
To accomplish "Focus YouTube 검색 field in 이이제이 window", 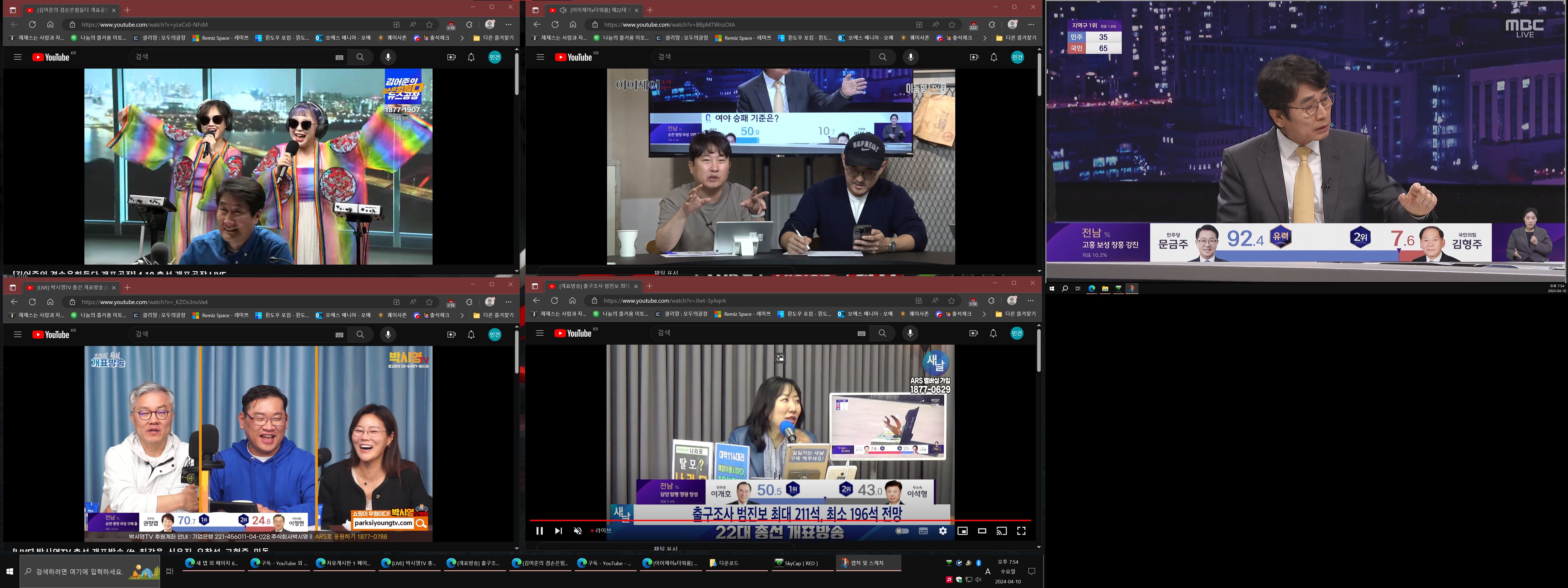I will point(760,57).
